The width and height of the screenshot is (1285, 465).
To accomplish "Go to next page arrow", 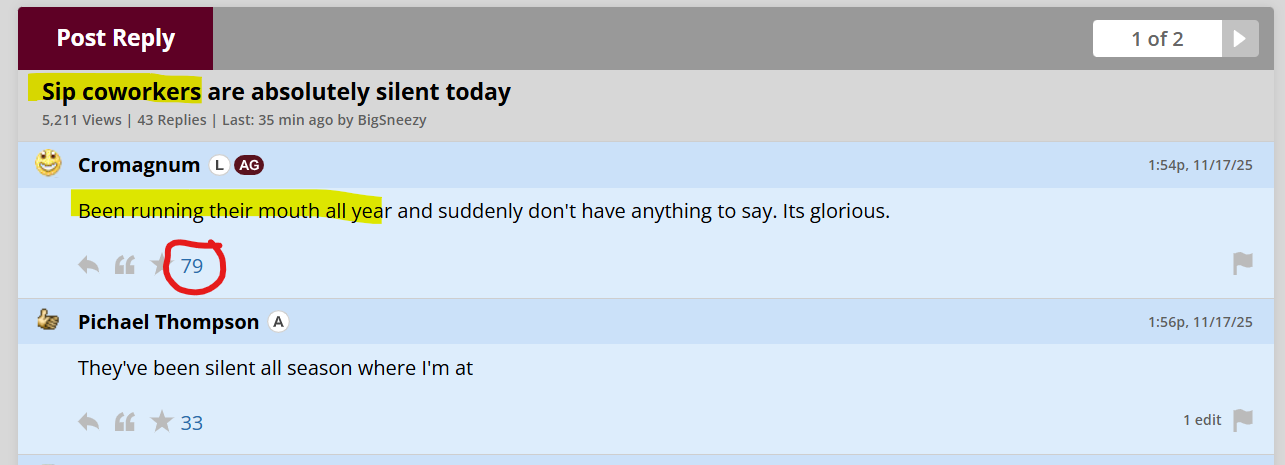I will (1239, 39).
